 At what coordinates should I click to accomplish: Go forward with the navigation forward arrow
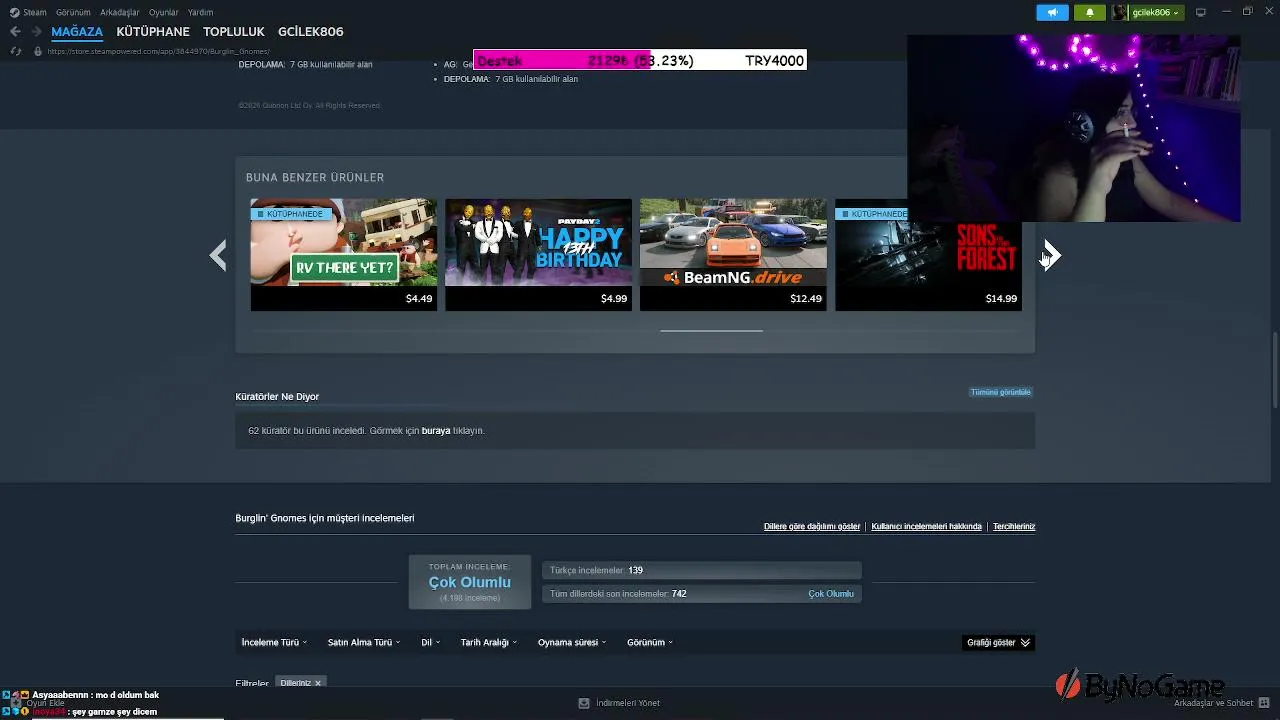[x=36, y=32]
